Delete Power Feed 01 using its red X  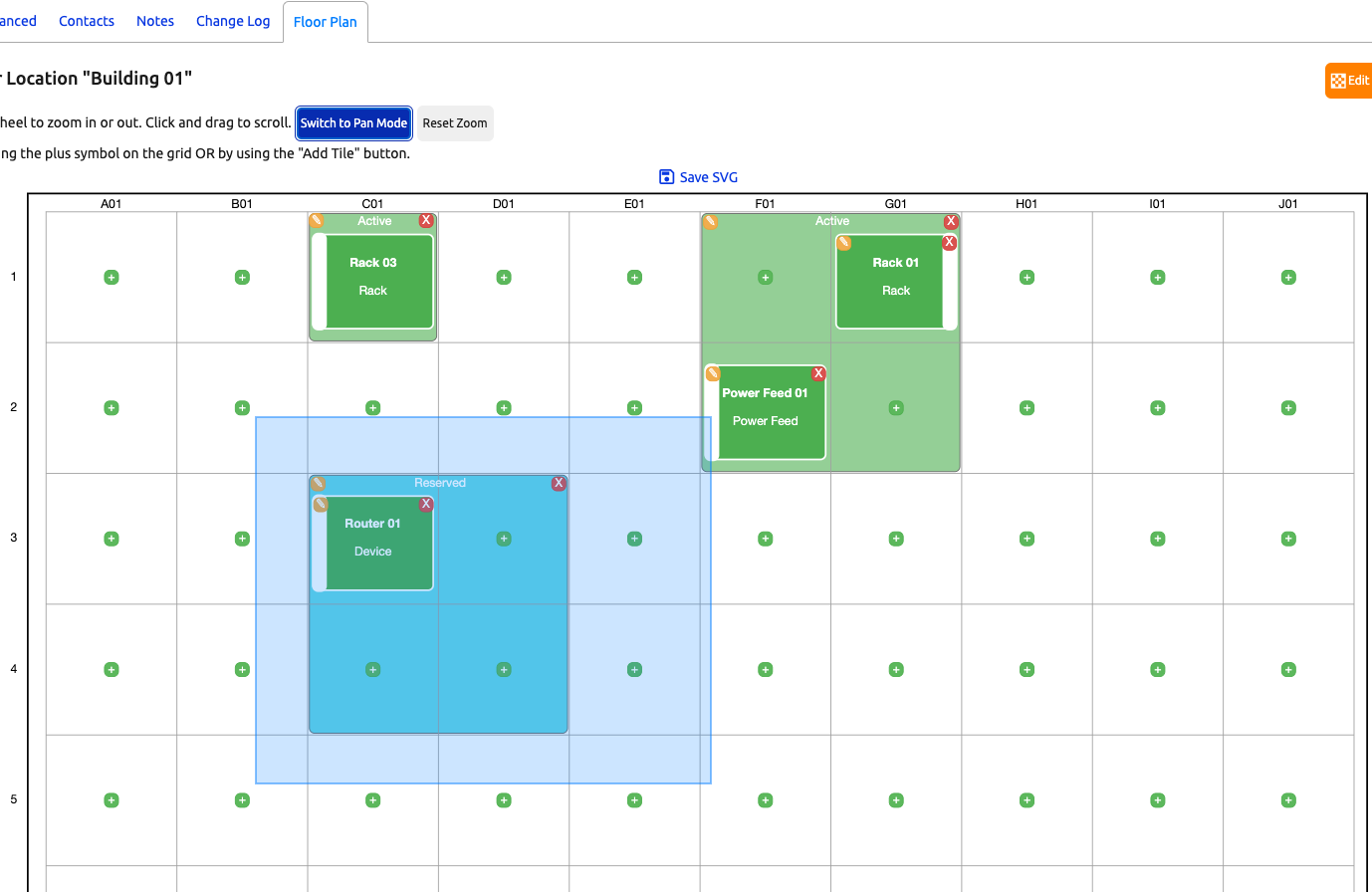click(818, 372)
